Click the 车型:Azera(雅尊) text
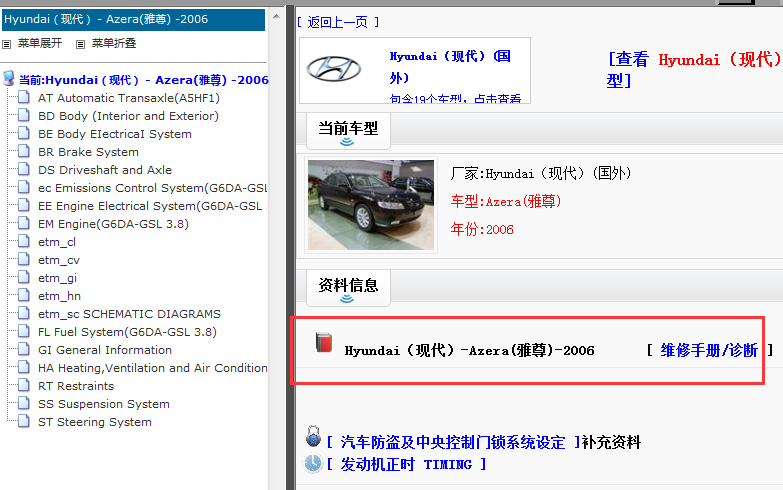This screenshot has height=490, width=783. 506,201
